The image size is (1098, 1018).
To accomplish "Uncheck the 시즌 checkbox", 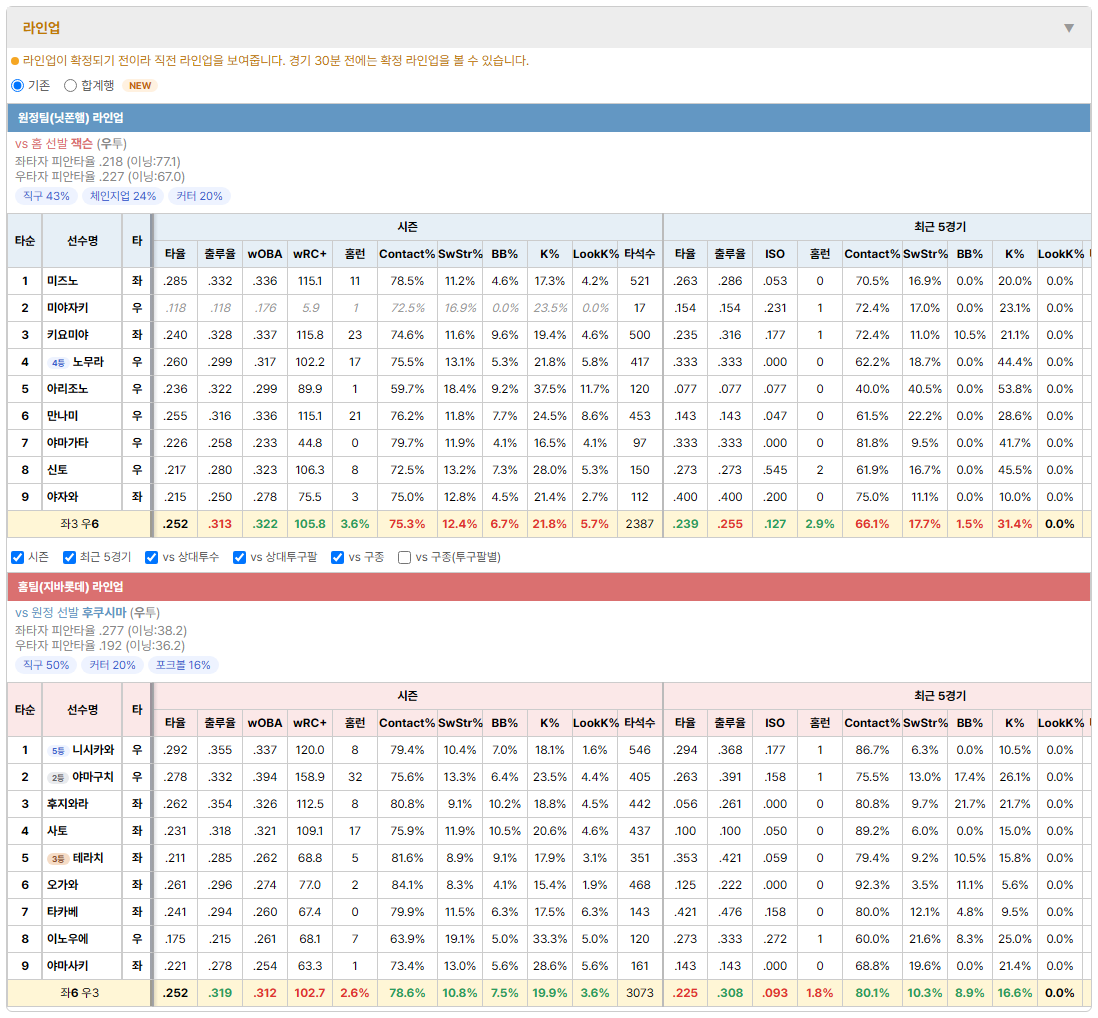I will 18,557.
